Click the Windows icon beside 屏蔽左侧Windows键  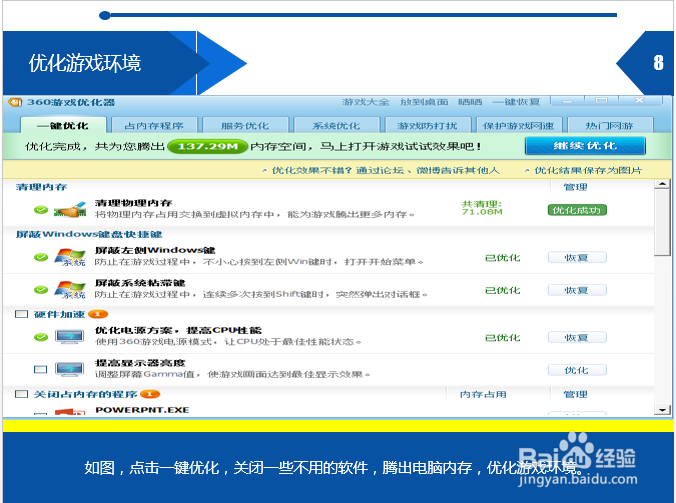70,257
